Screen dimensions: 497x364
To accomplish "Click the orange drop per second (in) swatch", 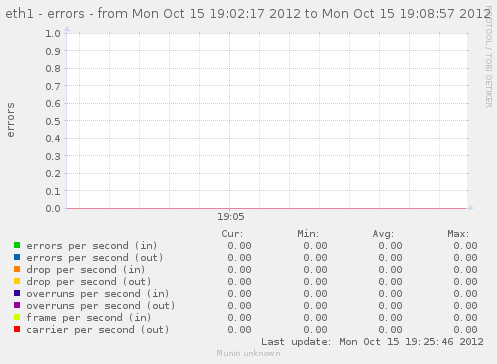I will pos(17,269).
